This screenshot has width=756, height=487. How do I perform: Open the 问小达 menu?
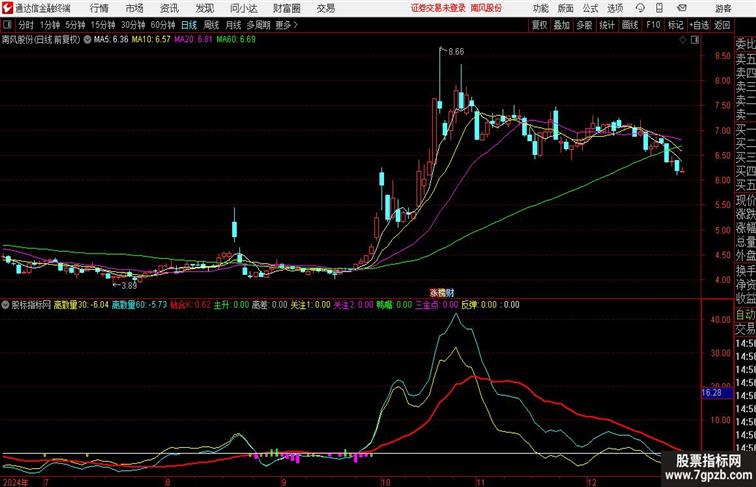click(243, 8)
